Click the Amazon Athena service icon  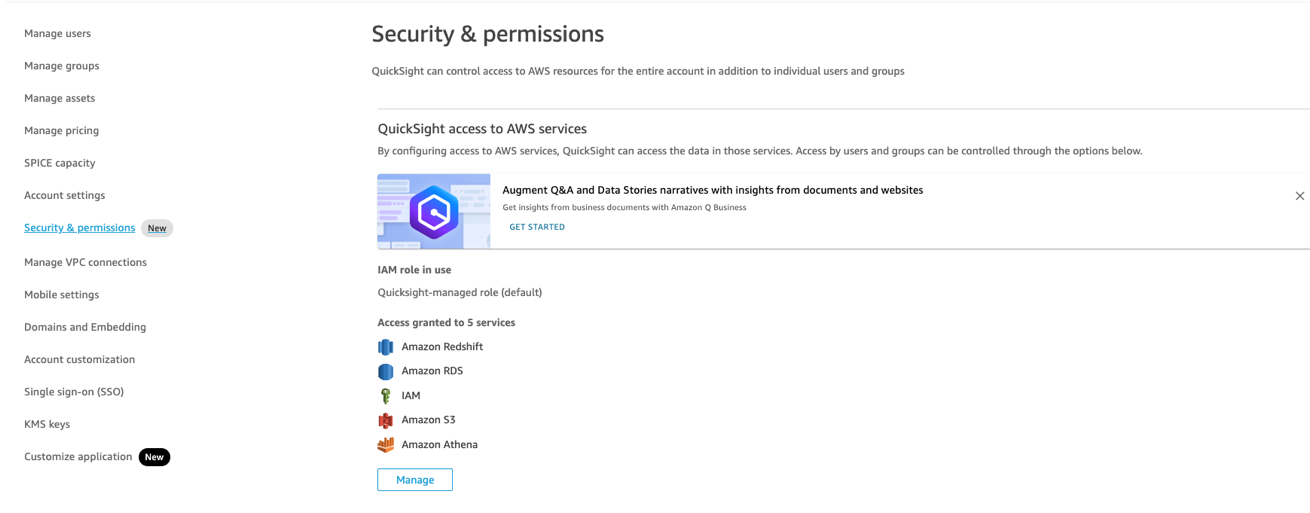pyautogui.click(x=385, y=445)
